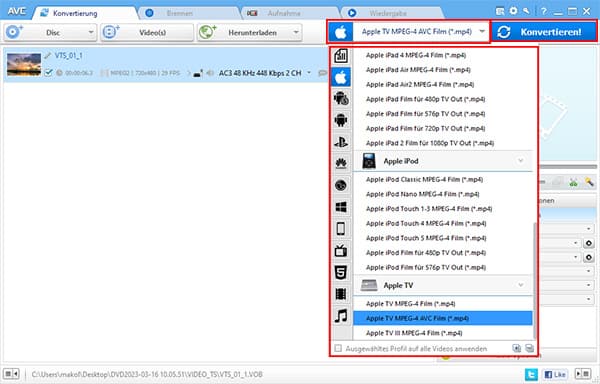Screen dimensions: 600x384
Task: Click the wrench tools icon in title bar
Action: 527,11
